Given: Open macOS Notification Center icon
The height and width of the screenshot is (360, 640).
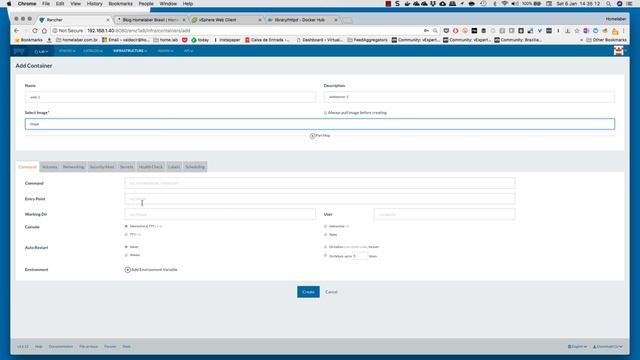Looking at the screenshot, I should tap(629, 4).
